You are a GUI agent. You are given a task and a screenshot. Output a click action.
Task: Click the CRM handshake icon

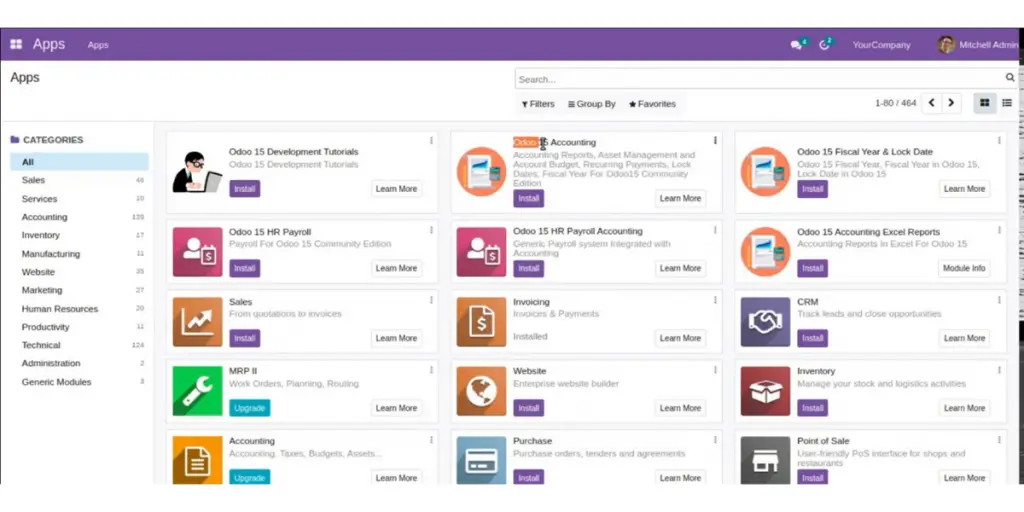(x=765, y=322)
